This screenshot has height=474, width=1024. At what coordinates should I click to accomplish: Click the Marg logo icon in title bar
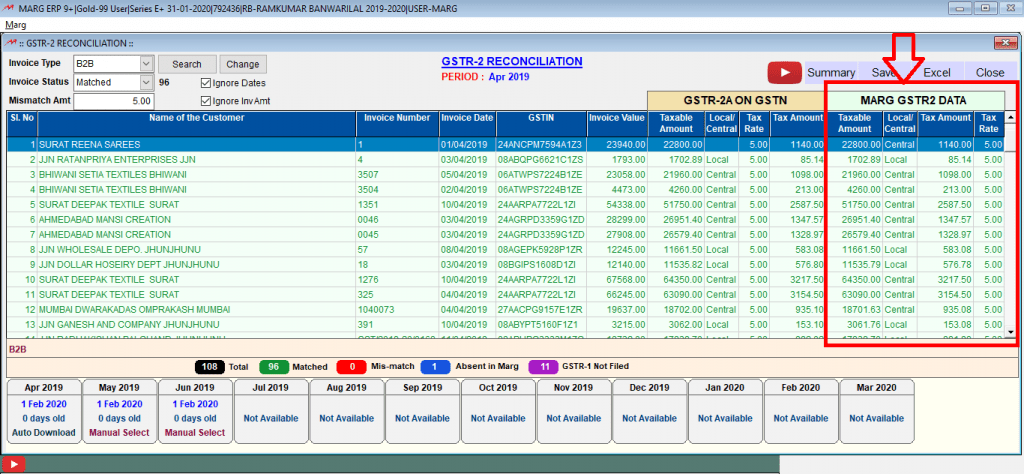pyautogui.click(x=10, y=8)
